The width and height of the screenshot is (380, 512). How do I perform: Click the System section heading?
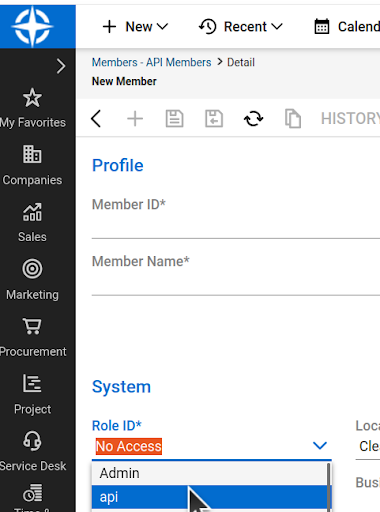[x=121, y=387]
